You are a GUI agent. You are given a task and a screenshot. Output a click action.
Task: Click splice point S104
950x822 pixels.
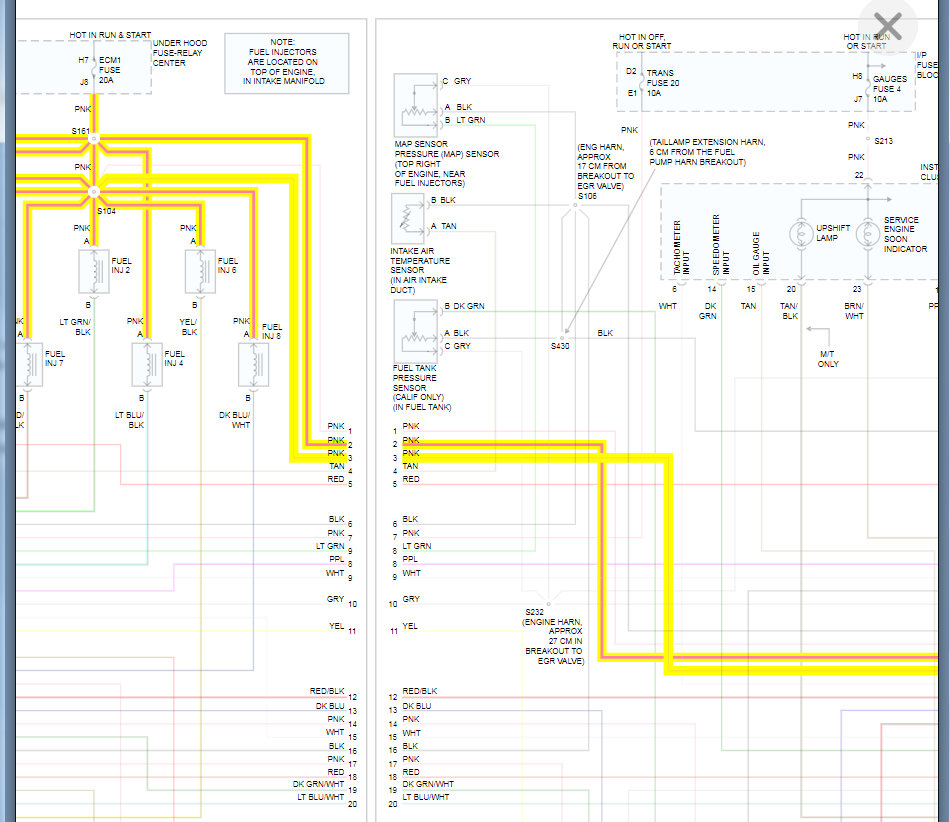[x=93, y=191]
